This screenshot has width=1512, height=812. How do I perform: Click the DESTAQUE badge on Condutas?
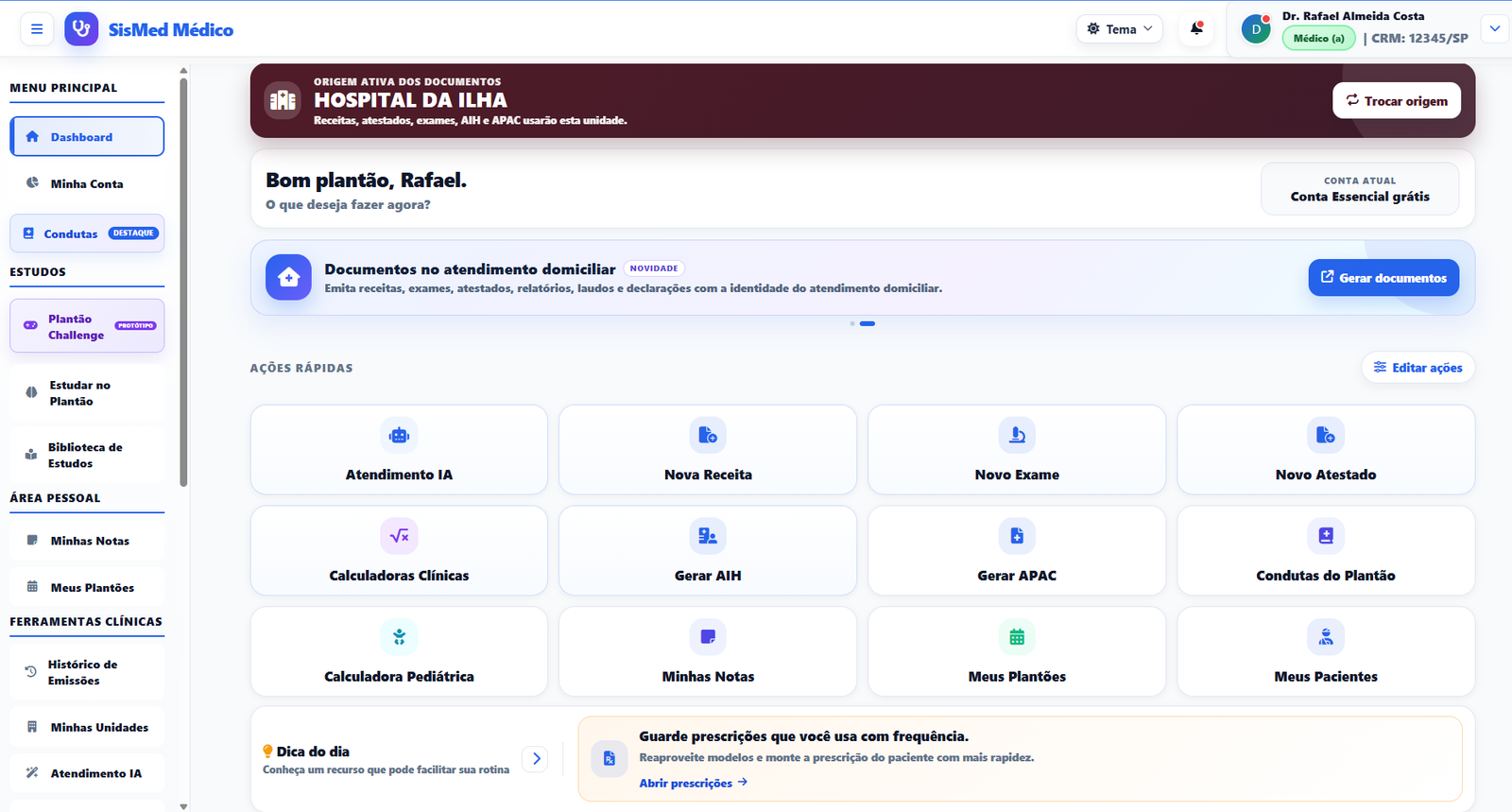tap(133, 233)
